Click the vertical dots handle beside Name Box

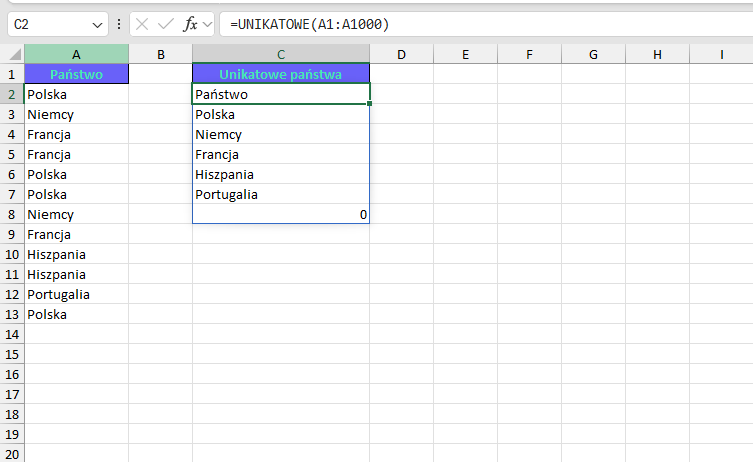pos(120,23)
